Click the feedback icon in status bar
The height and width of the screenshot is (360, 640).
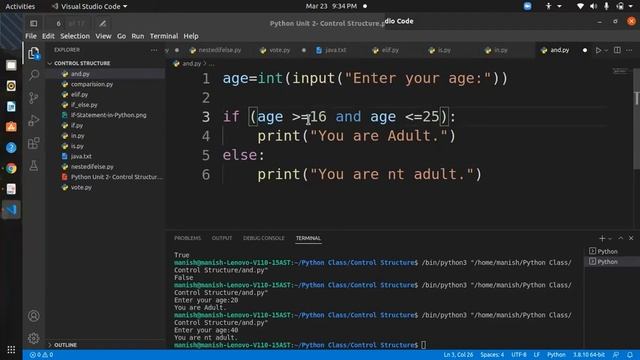click(616, 355)
